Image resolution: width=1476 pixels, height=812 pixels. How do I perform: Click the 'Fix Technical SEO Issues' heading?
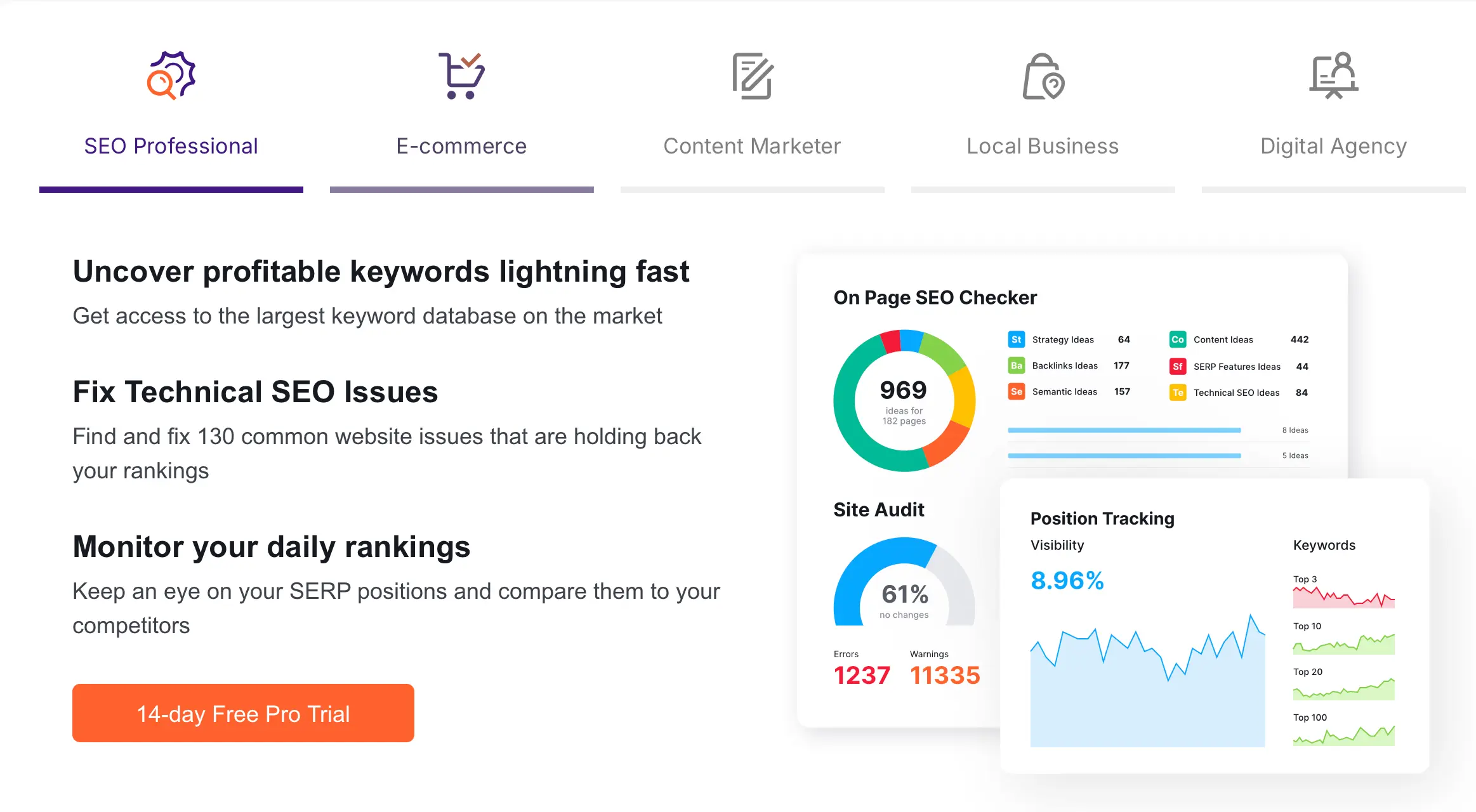[x=255, y=391]
